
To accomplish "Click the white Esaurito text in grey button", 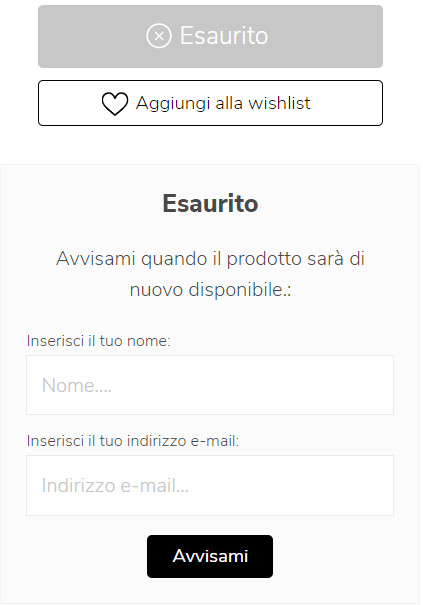I will point(224,35).
